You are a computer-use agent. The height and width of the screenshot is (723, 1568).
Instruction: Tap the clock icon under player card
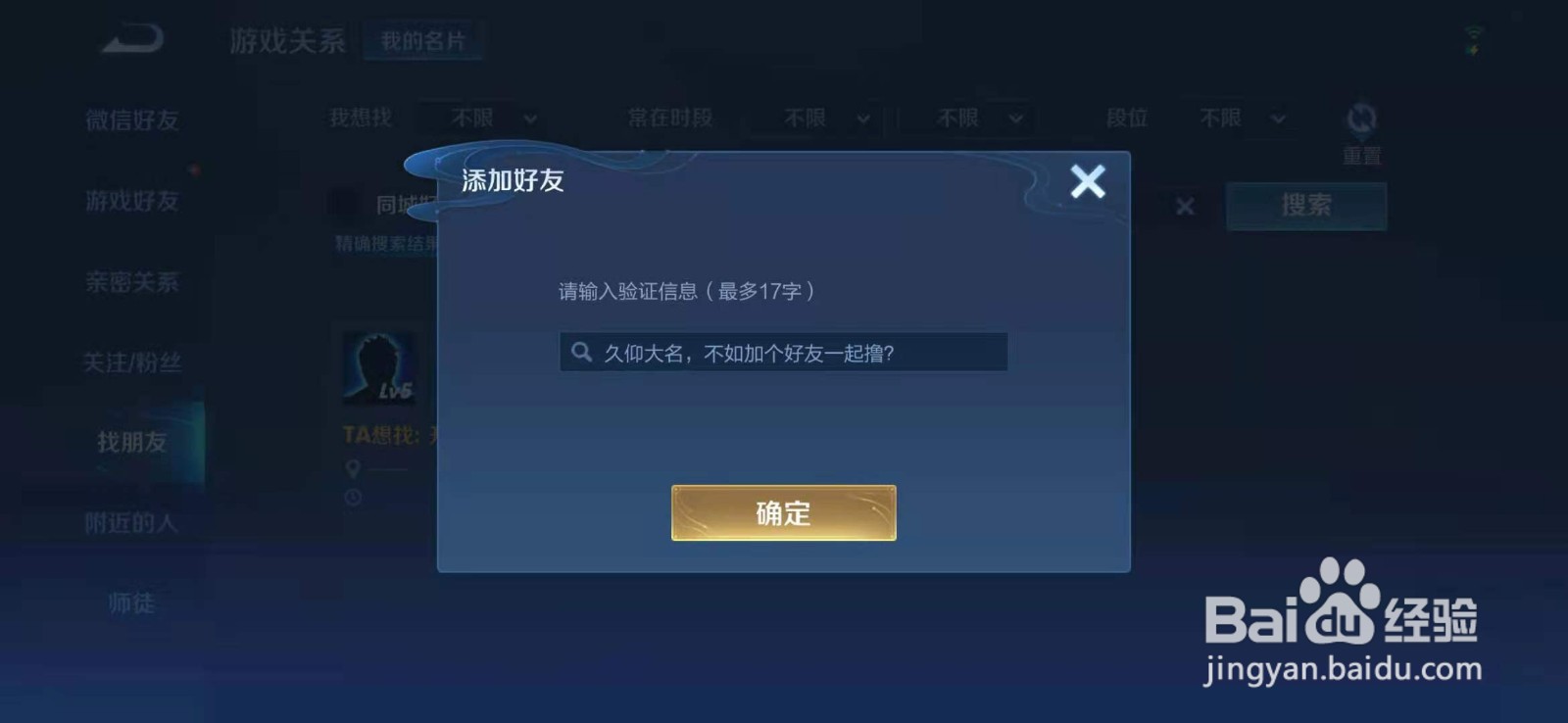tap(353, 498)
